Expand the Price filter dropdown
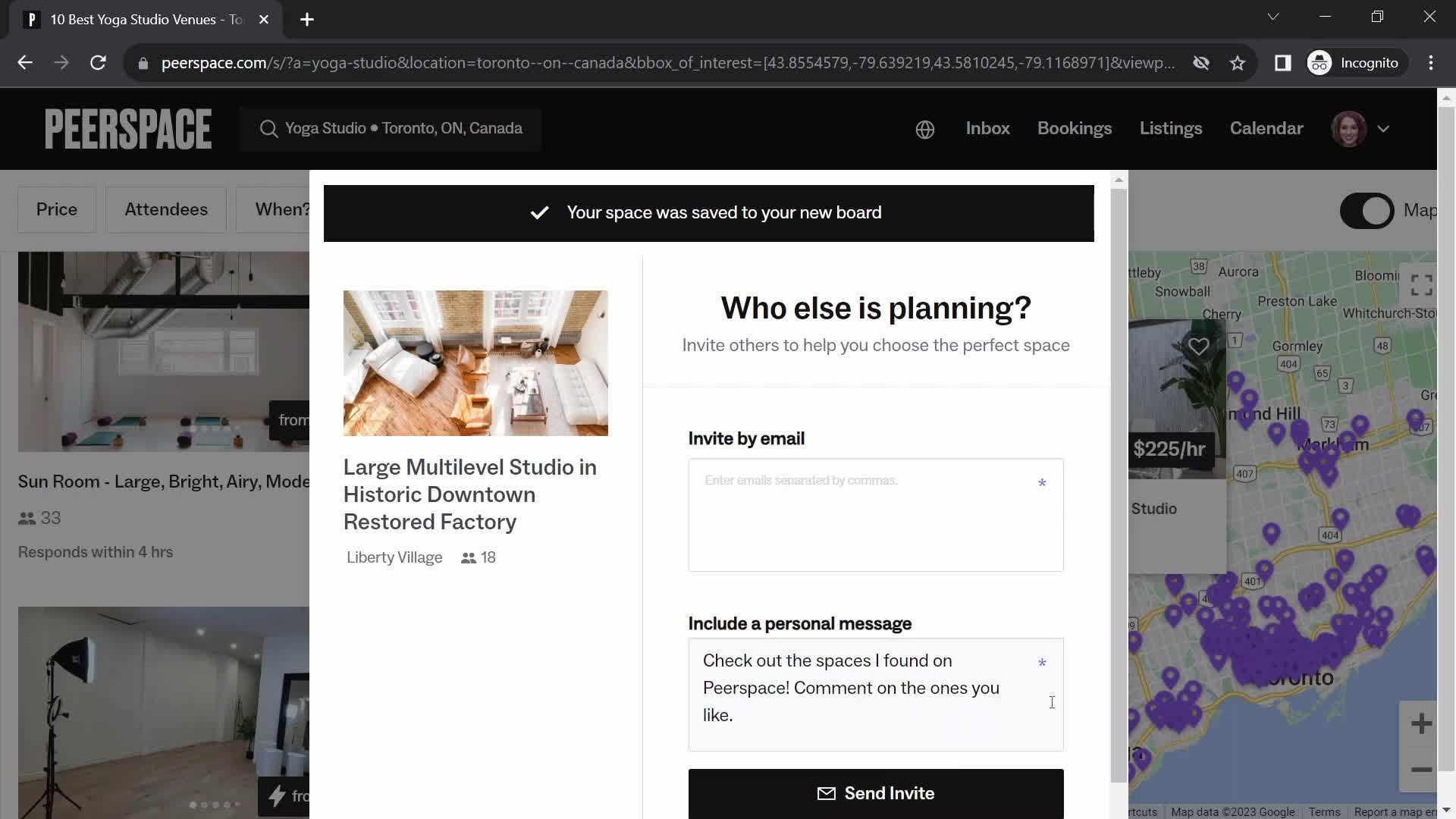The height and width of the screenshot is (819, 1456). point(56,210)
